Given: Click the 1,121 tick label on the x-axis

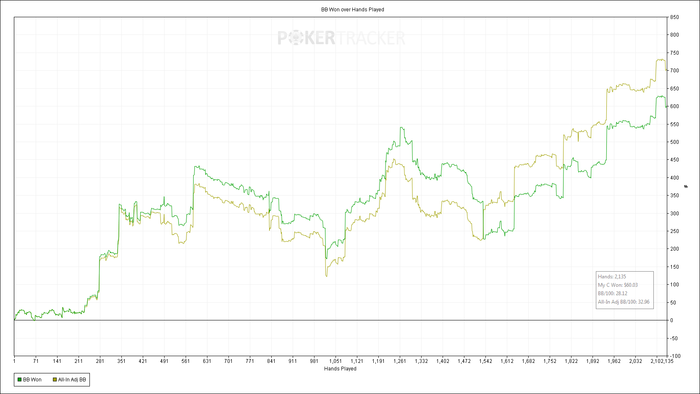Looking at the screenshot, I should coord(357,361).
